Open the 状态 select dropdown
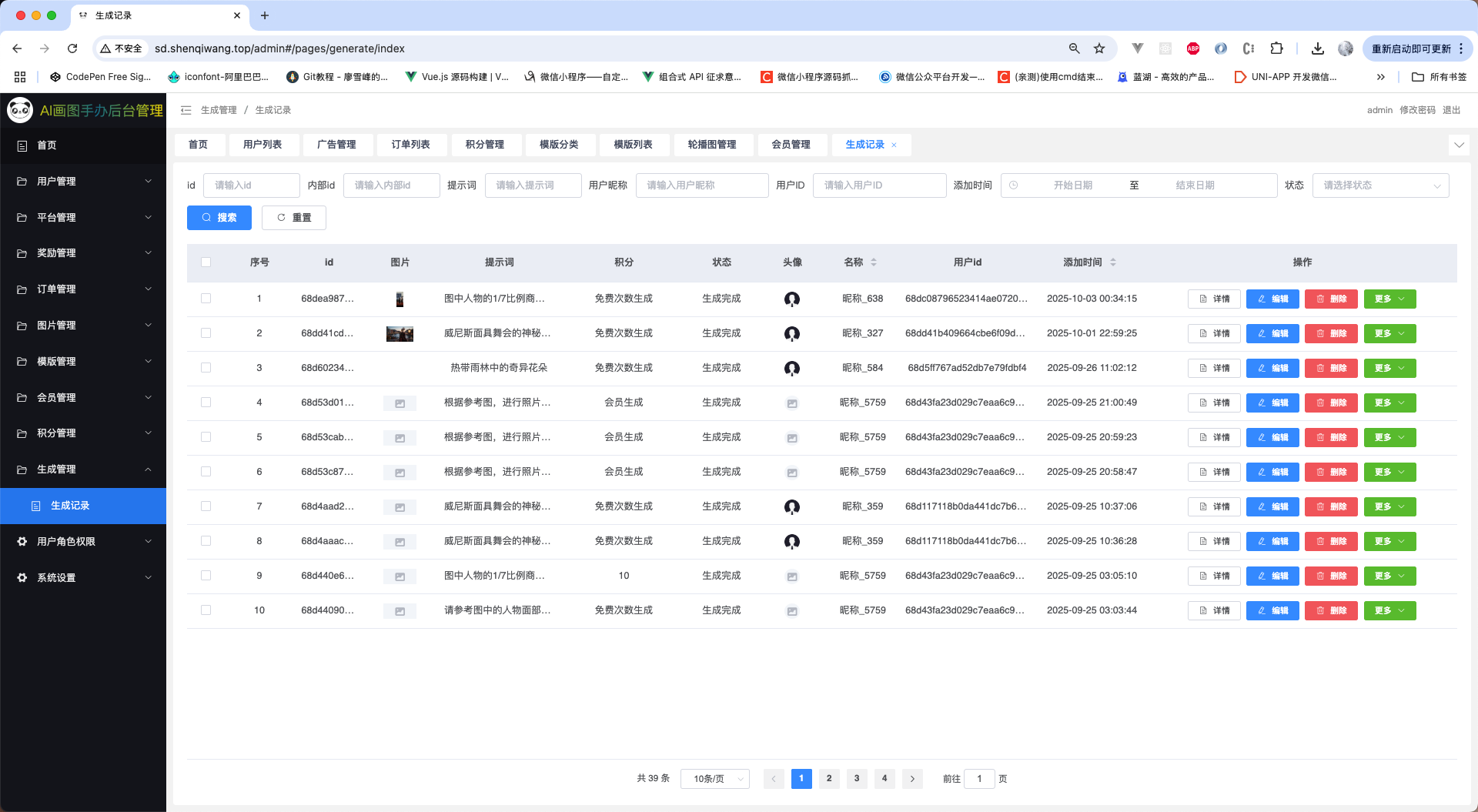Image resolution: width=1478 pixels, height=812 pixels. [1380, 185]
